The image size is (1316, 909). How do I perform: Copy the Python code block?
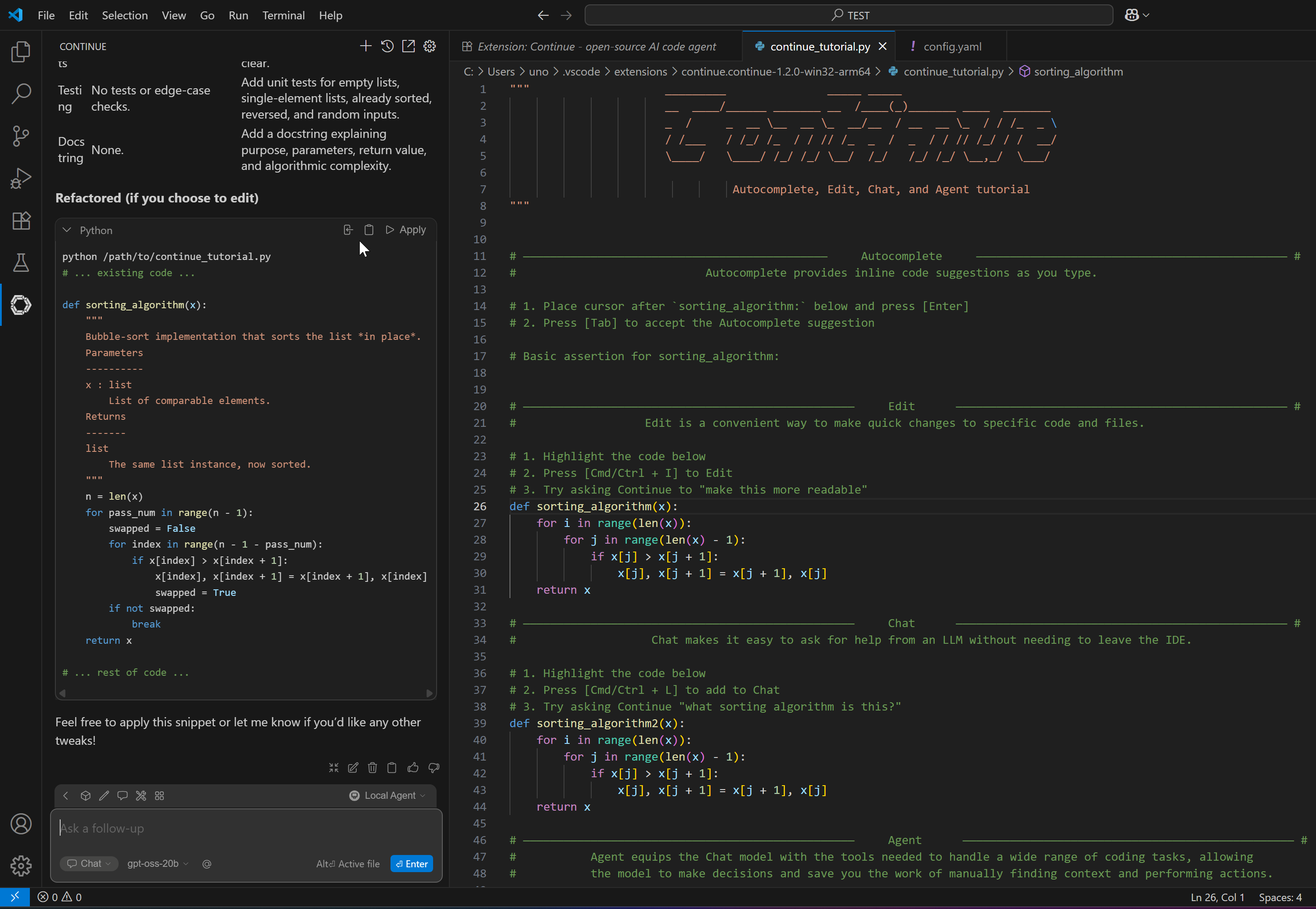pos(369,230)
